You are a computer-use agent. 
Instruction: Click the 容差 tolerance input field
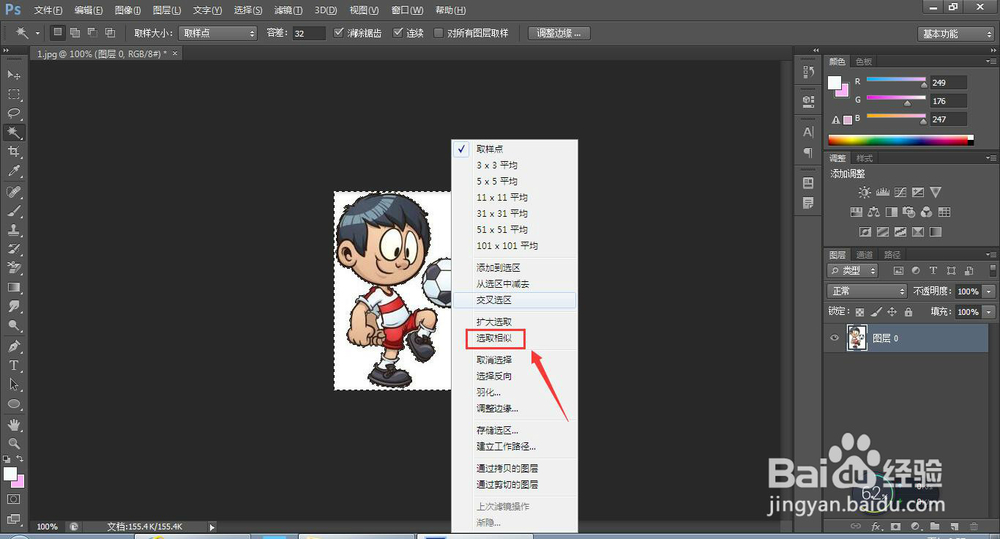(309, 33)
